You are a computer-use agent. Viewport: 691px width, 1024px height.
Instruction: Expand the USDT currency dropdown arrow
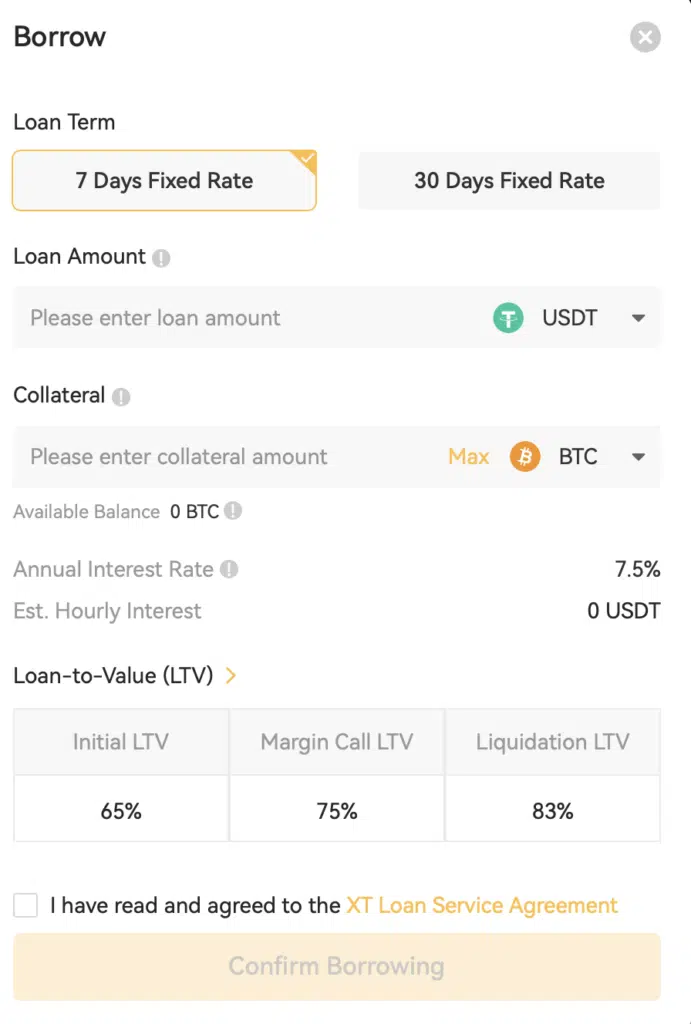[x=638, y=318]
